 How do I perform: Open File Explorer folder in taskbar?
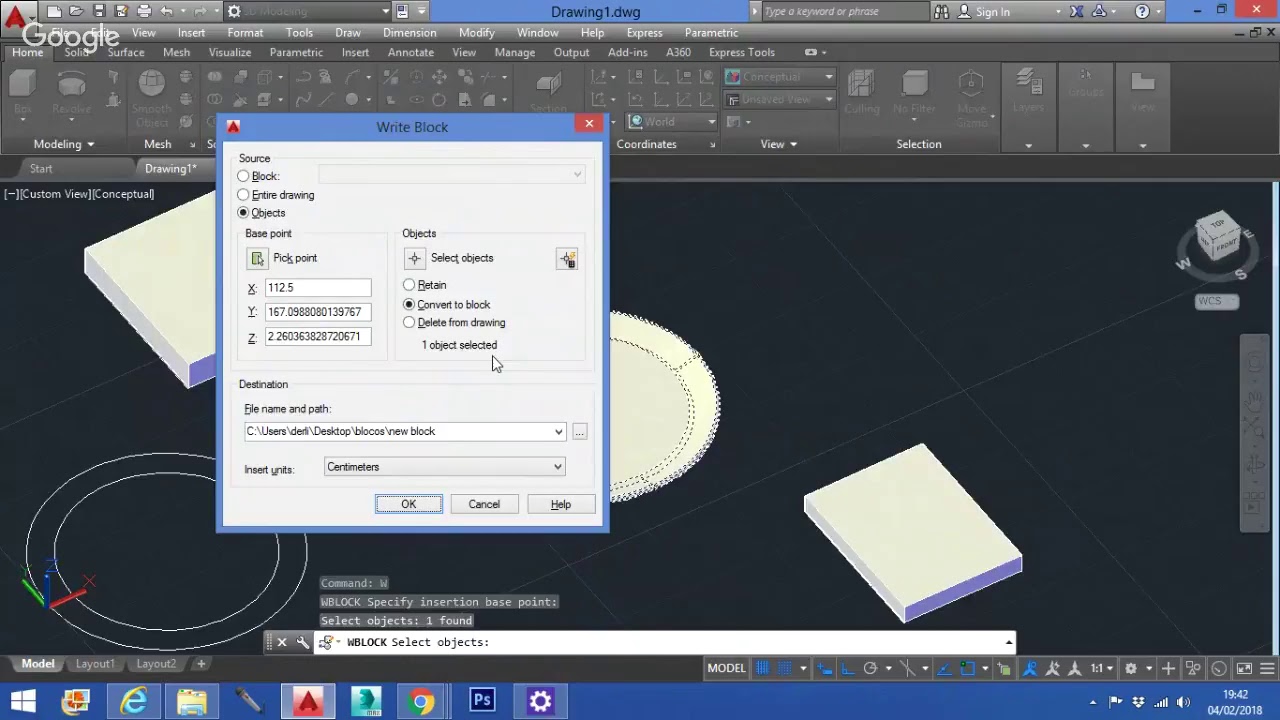pyautogui.click(x=191, y=701)
